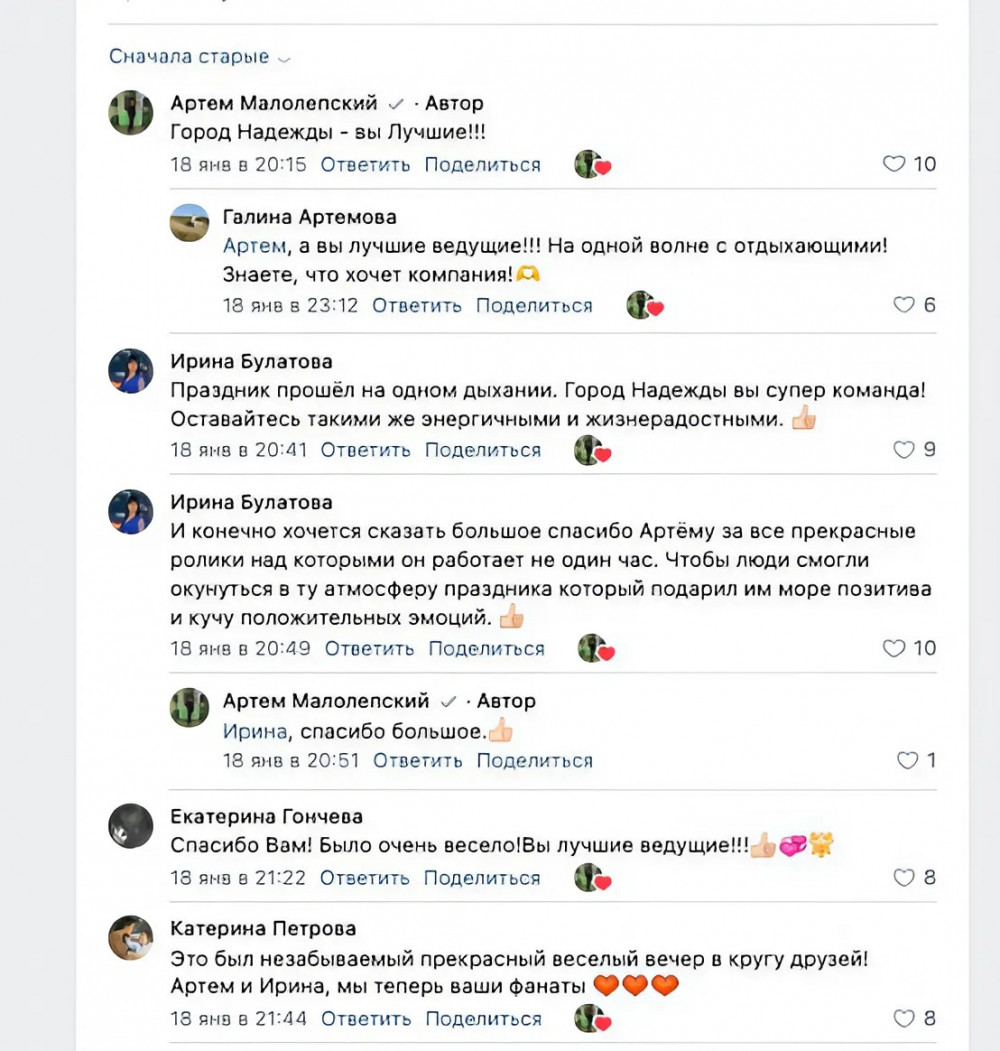Click Артем Малолепский's avatar on top comment

[131, 112]
